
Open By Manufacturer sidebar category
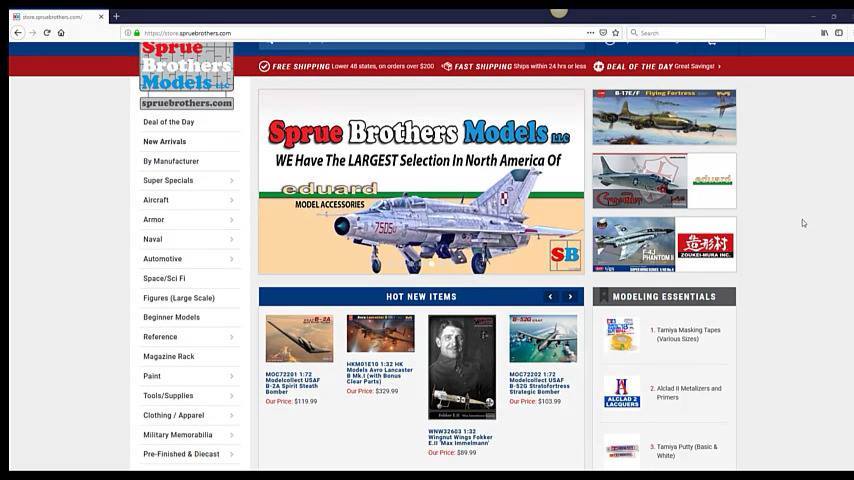click(x=171, y=161)
